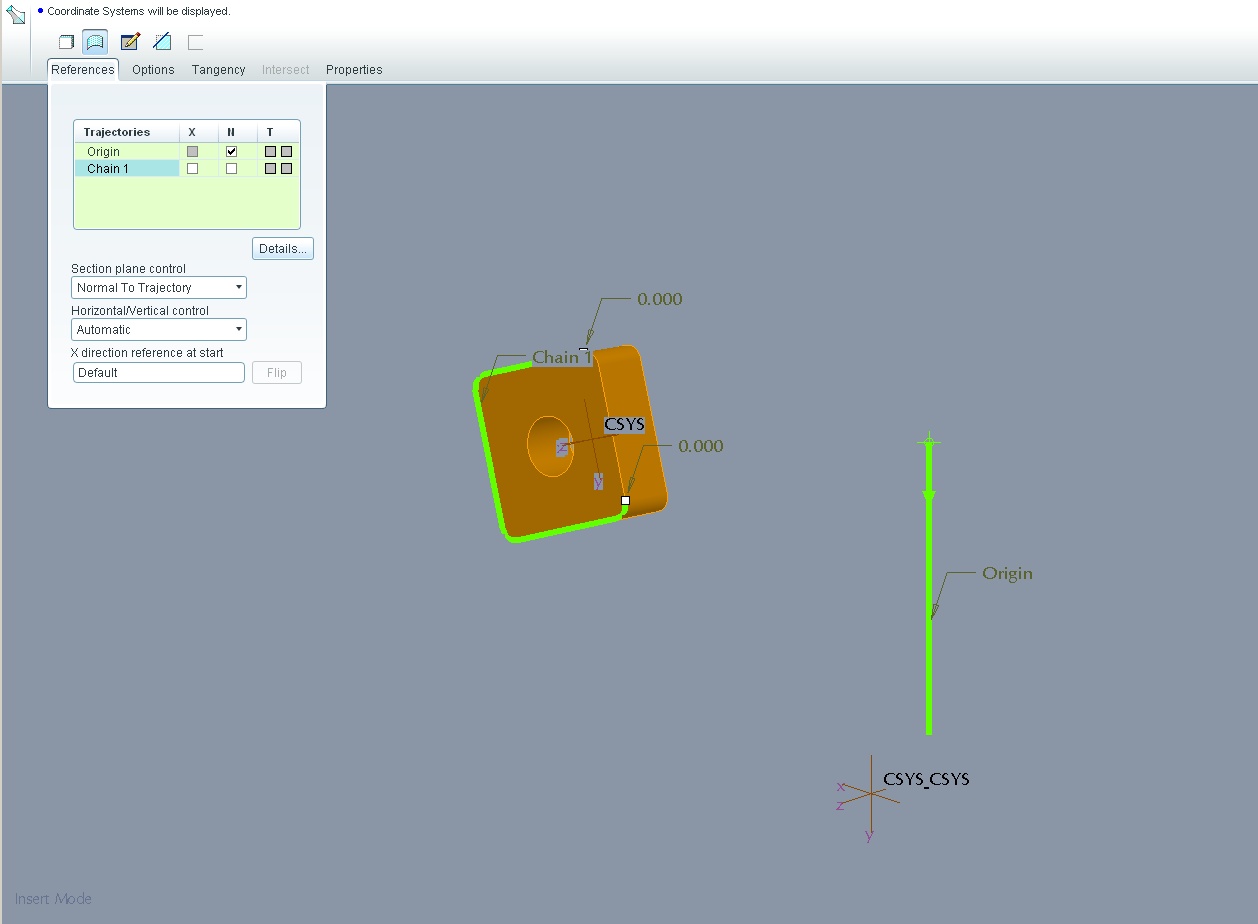1258x924 pixels.
Task: Toggle first T checkbox for Origin
Action: pos(270,152)
